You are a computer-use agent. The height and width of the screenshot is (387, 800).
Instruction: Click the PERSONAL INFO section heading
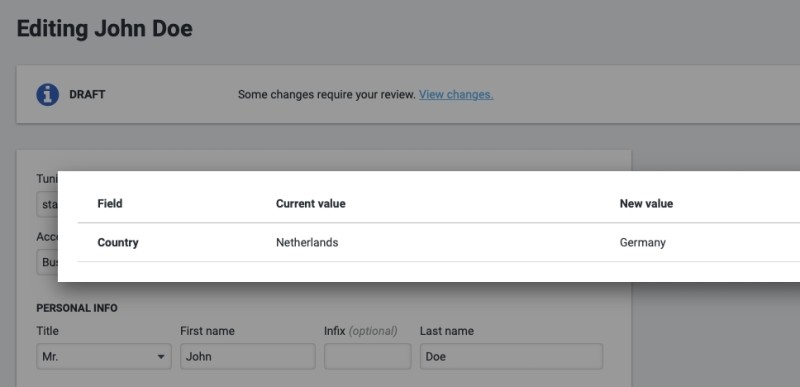pyautogui.click(x=77, y=308)
